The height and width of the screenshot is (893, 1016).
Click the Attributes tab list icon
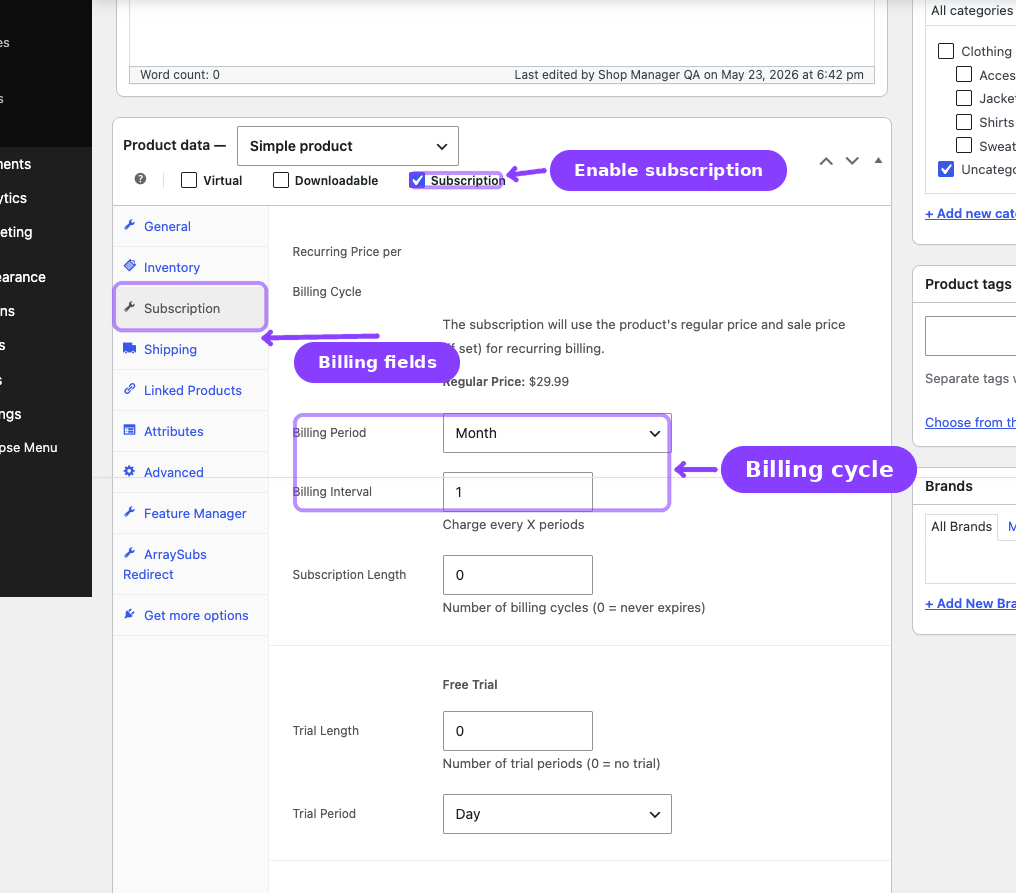pos(130,430)
